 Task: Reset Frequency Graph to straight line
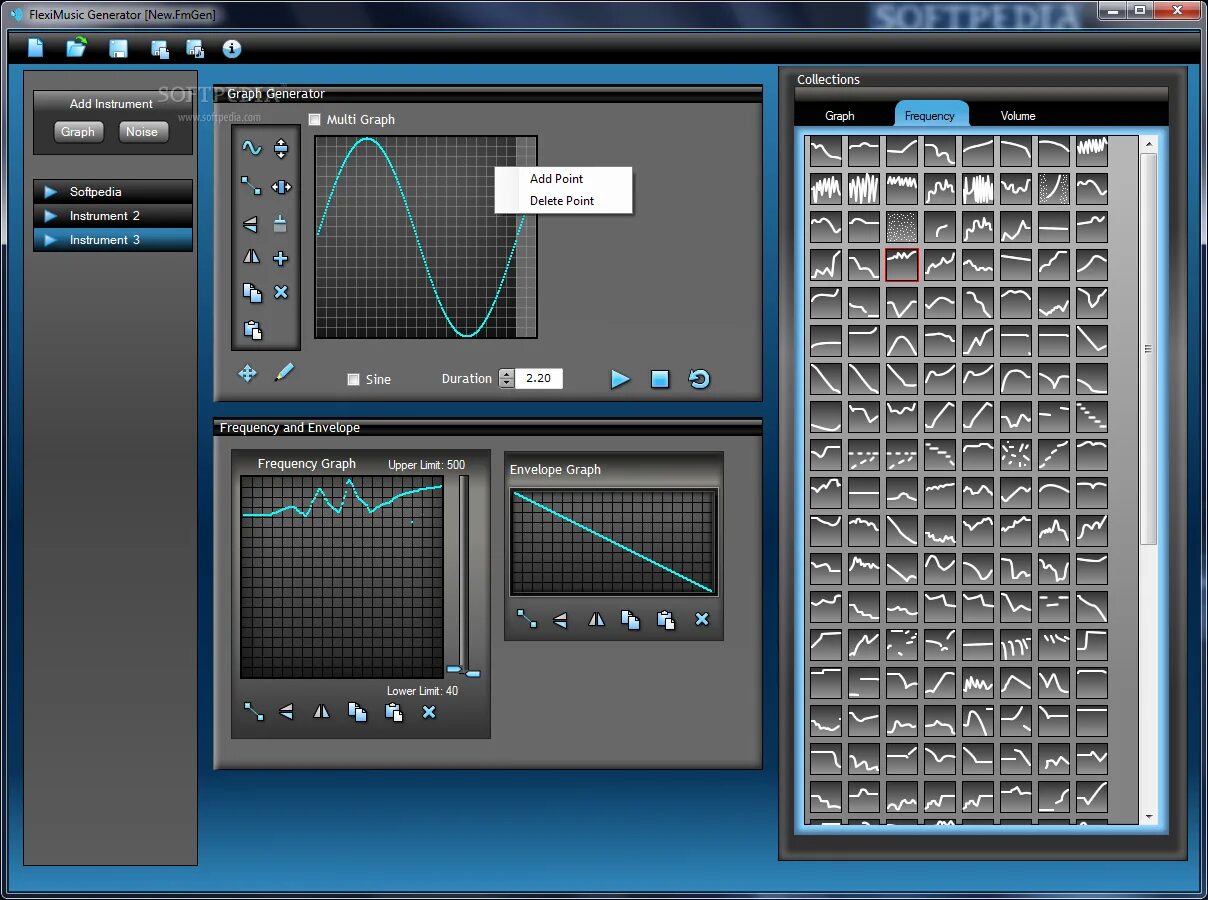(x=254, y=712)
